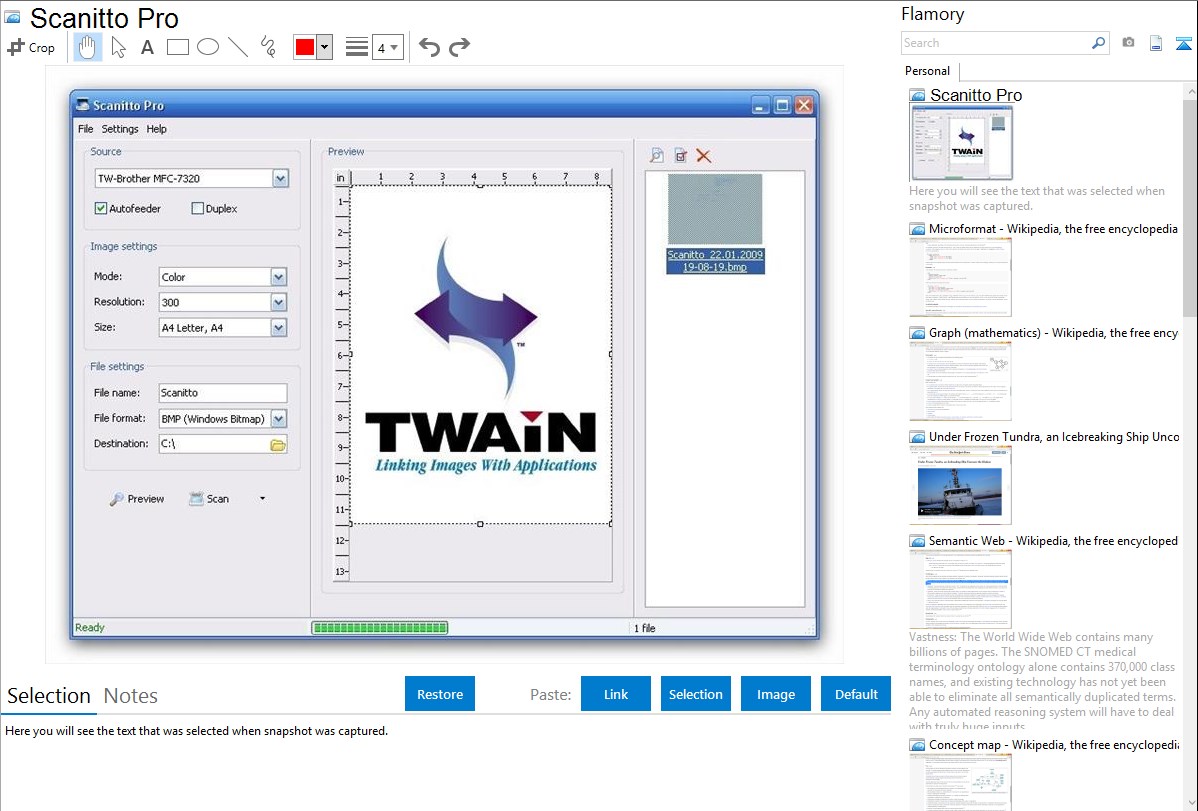The image size is (1198, 811).
Task: Open the arrow dropdown next to Scan
Action: 262,498
